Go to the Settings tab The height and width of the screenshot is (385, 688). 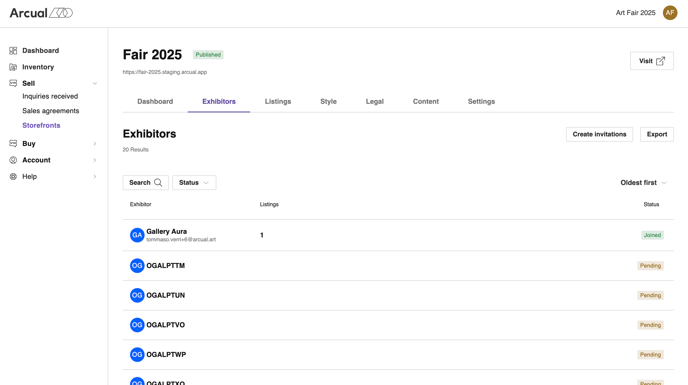(x=481, y=101)
